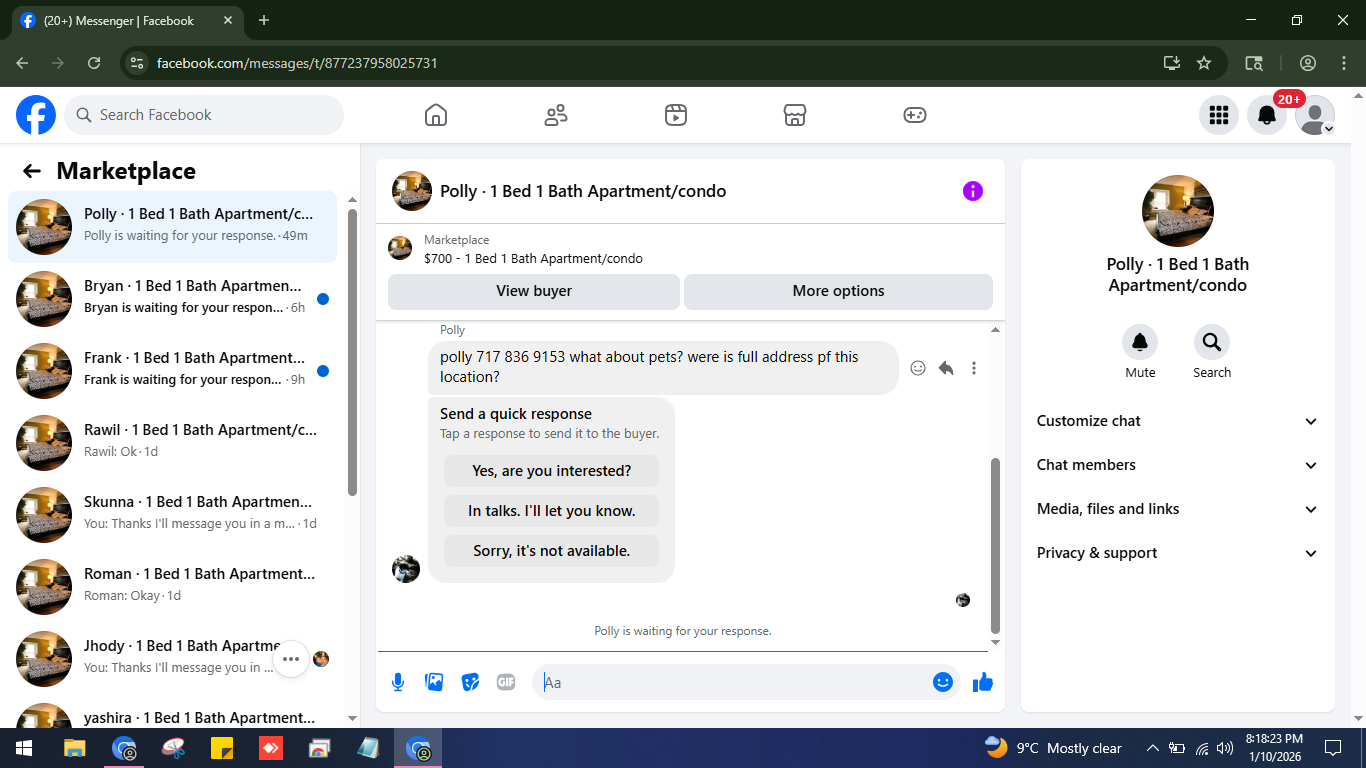Expand Chat members section
Screen dimensions: 1366x768
click(1177, 465)
